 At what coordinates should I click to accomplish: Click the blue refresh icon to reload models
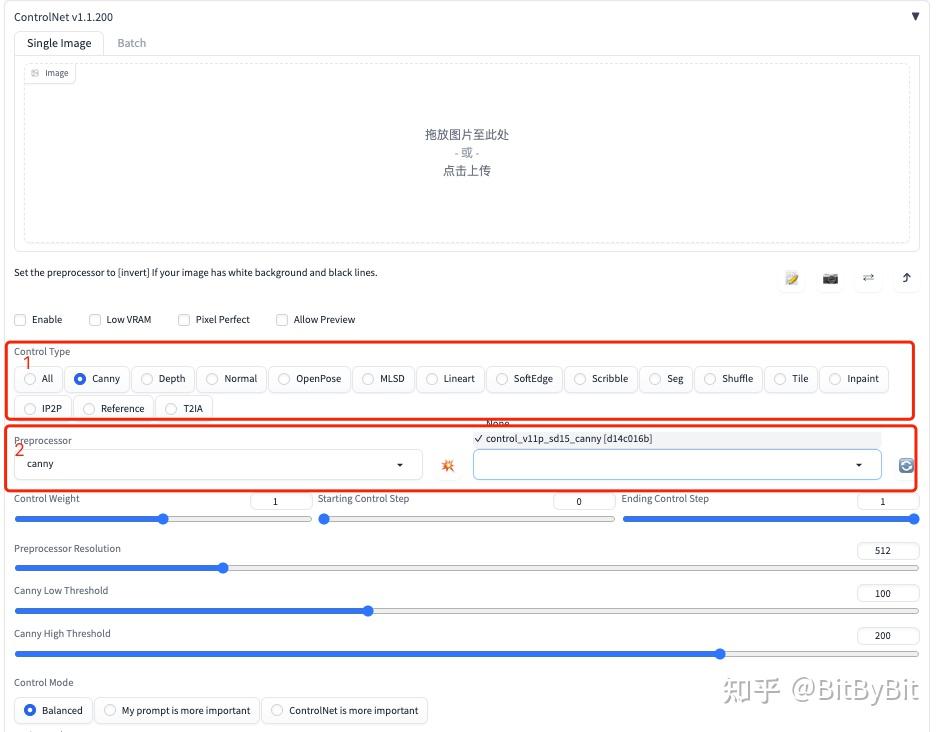[905, 464]
